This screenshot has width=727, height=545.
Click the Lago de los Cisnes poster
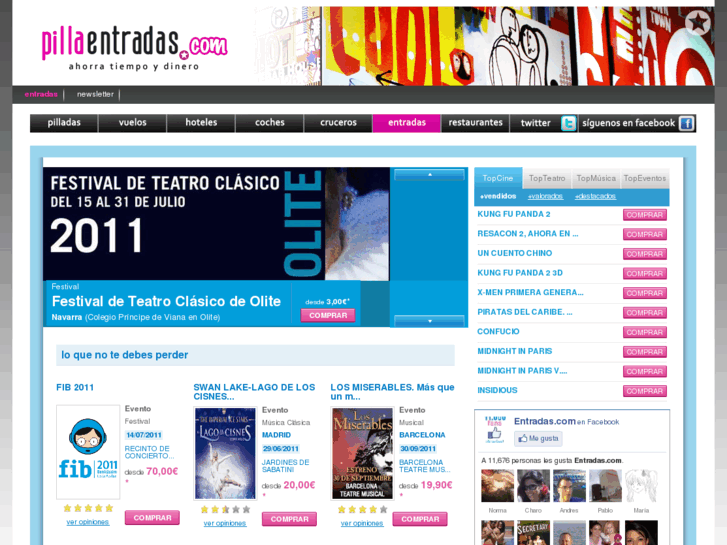tap(225, 453)
